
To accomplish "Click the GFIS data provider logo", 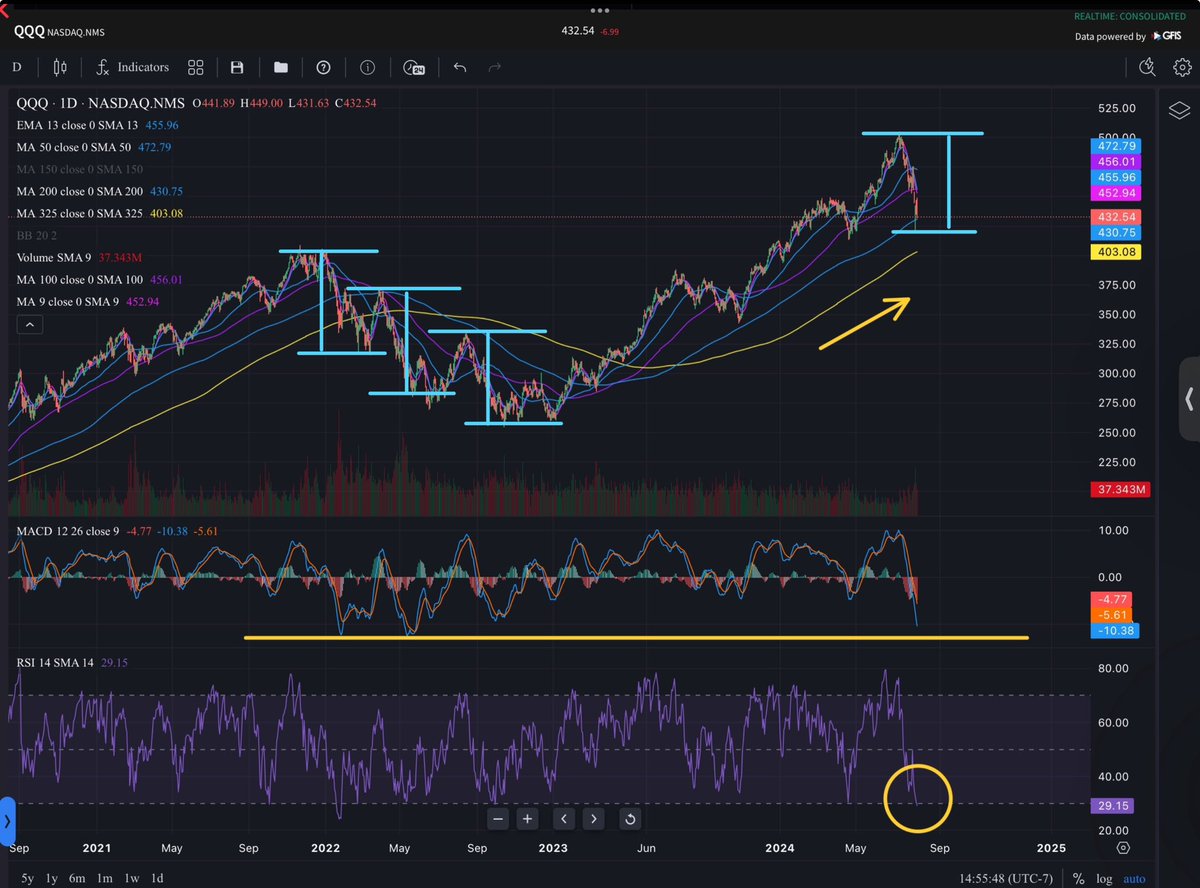I will pyautogui.click(x=1166, y=36).
